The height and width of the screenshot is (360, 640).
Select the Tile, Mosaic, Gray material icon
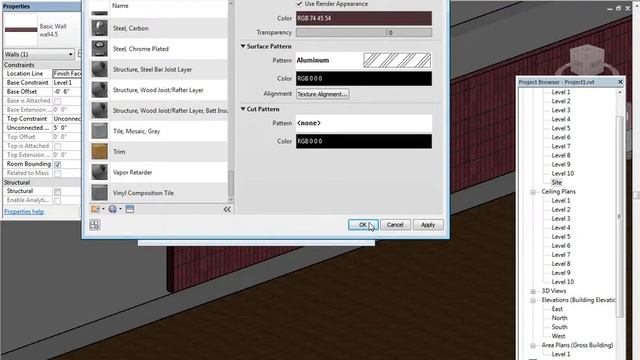(99, 131)
